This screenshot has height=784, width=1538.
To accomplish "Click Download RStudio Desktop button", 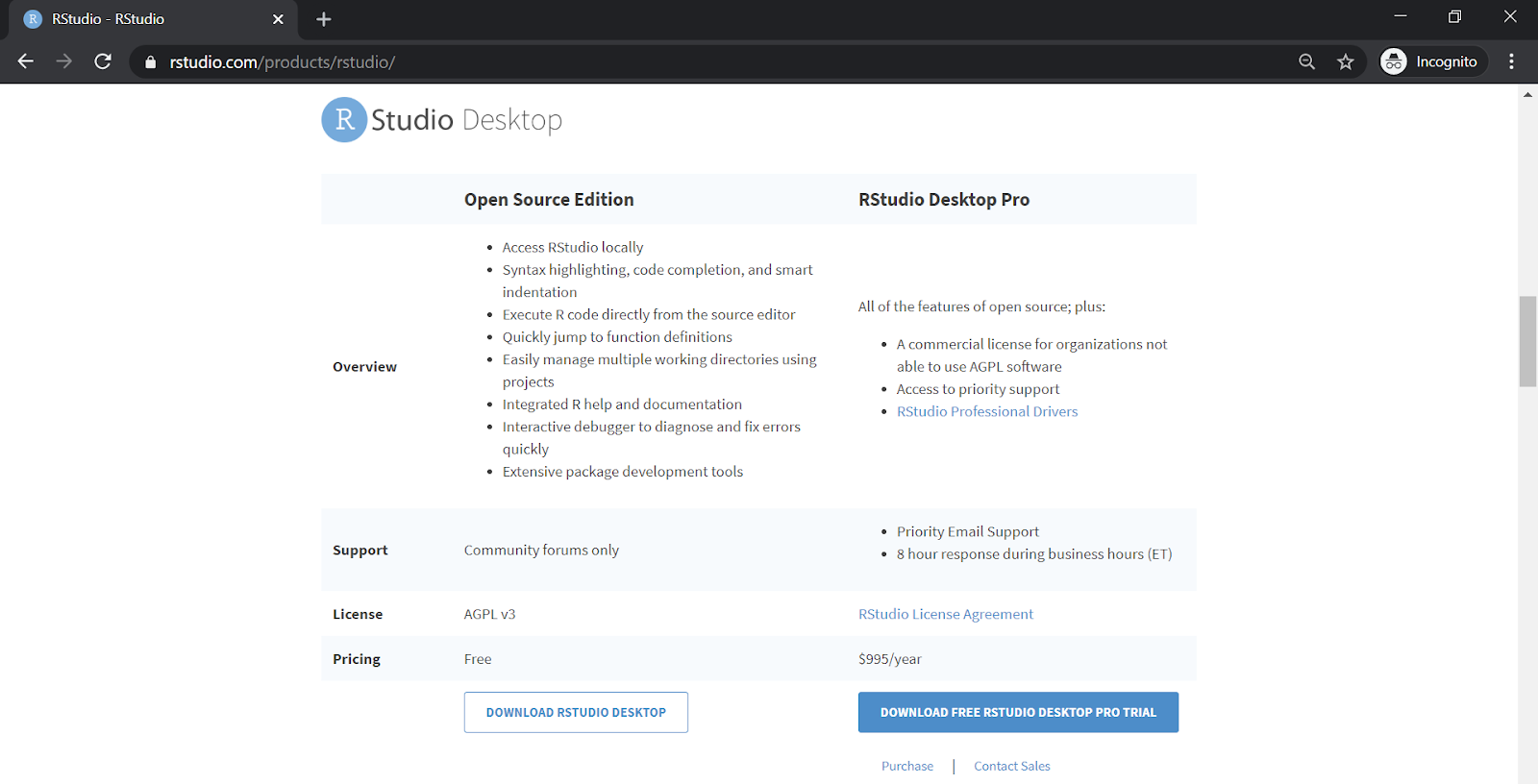I will pos(576,712).
